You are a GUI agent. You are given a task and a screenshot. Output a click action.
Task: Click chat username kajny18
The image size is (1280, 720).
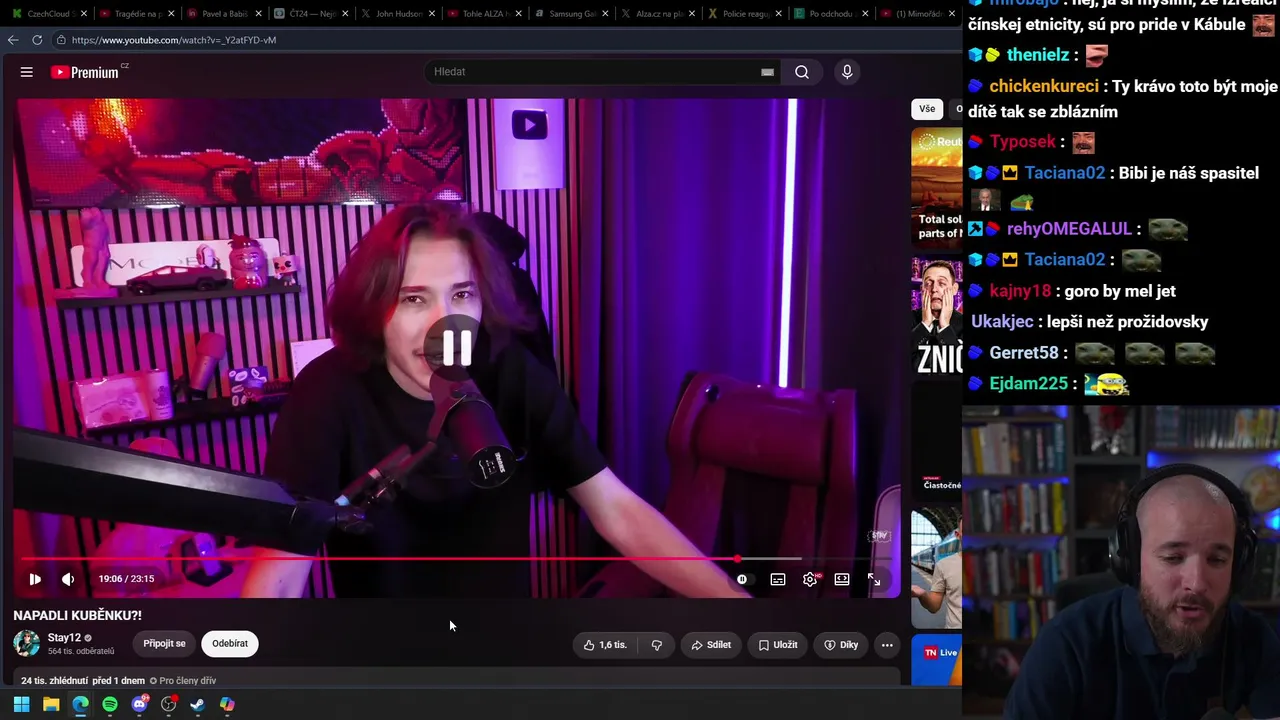pos(1020,291)
